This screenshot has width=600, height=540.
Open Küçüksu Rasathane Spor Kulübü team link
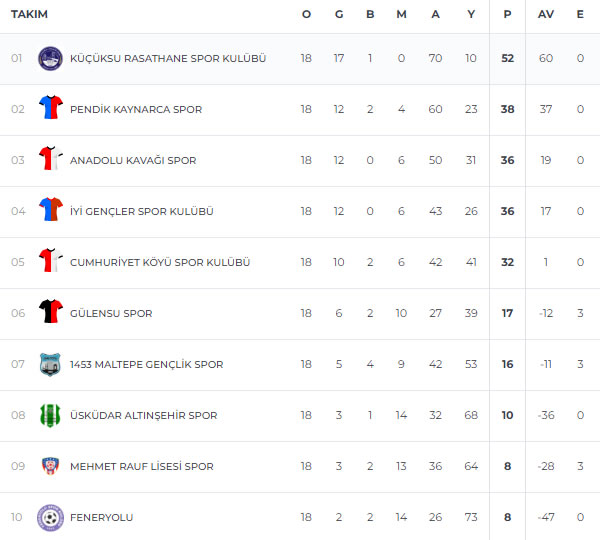[168, 59]
